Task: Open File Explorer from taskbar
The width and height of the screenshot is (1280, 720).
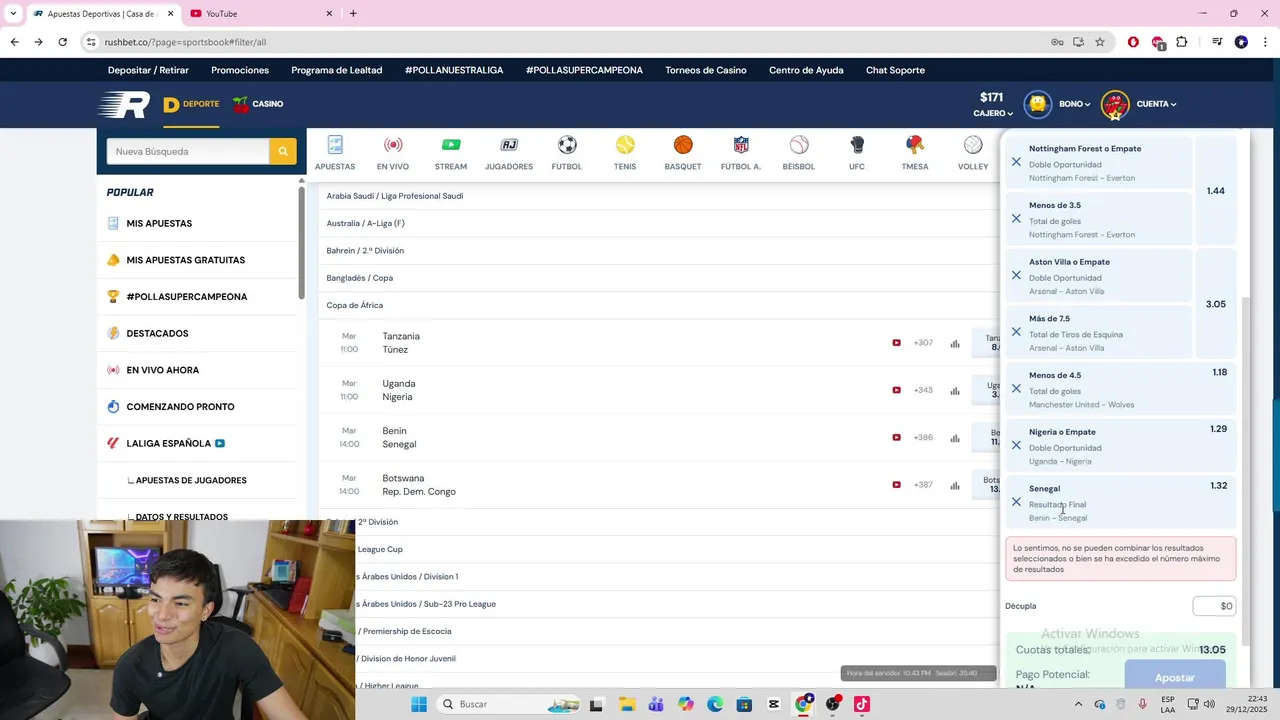Action: (x=626, y=704)
